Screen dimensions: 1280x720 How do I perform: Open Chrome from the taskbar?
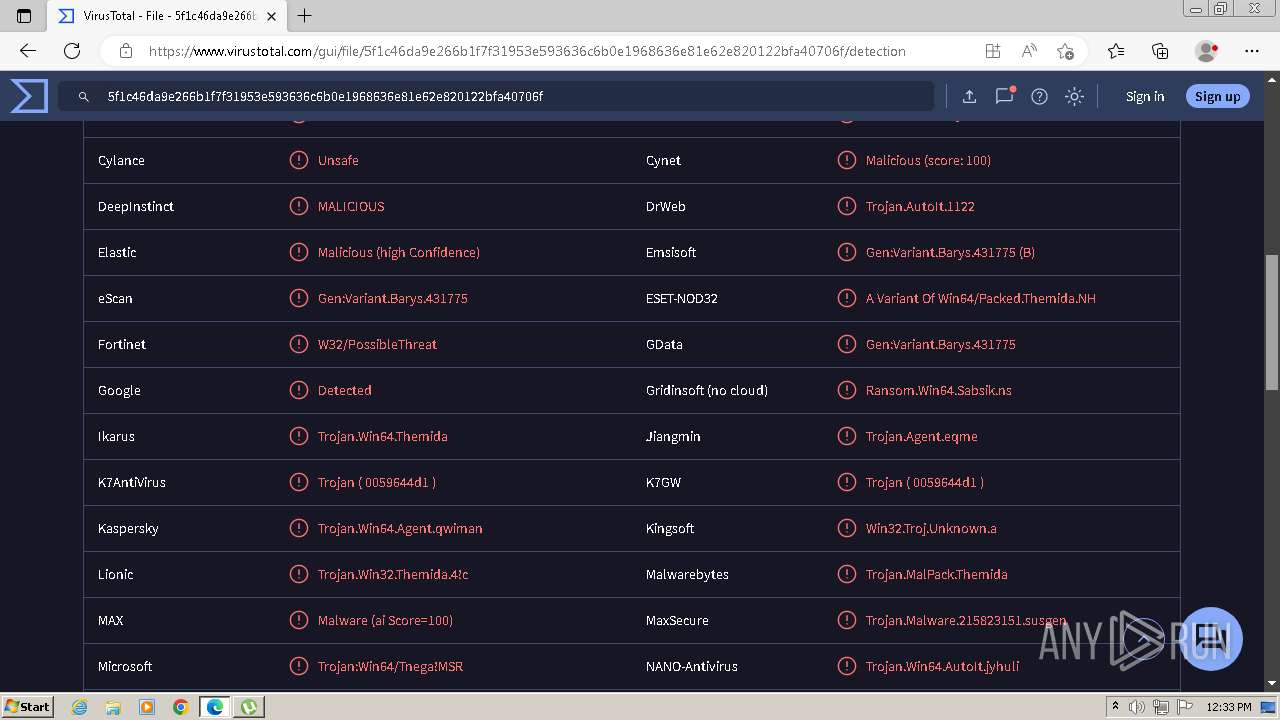[x=180, y=707]
